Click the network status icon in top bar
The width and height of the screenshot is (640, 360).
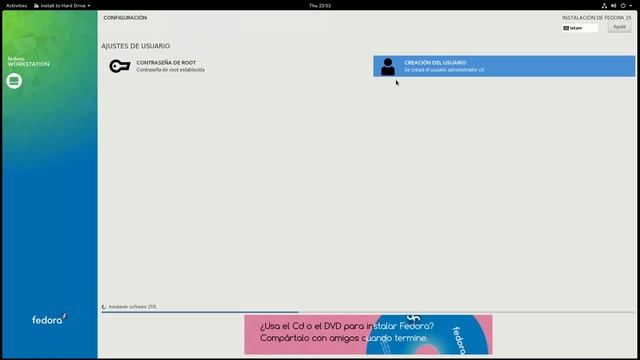pos(604,6)
